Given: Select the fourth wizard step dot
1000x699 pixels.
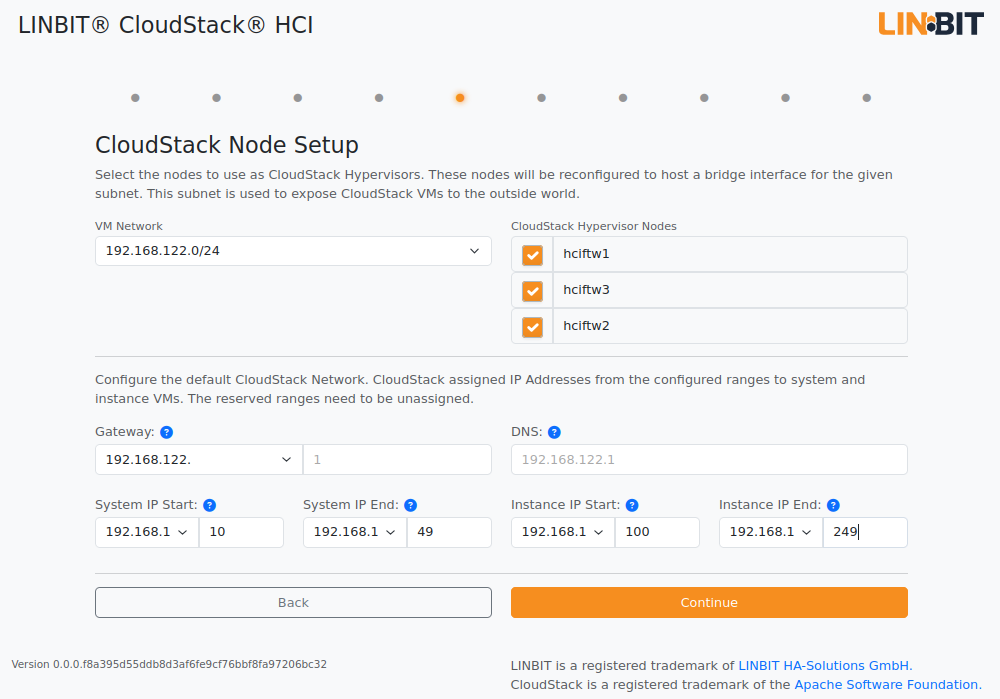Looking at the screenshot, I should (x=379, y=98).
